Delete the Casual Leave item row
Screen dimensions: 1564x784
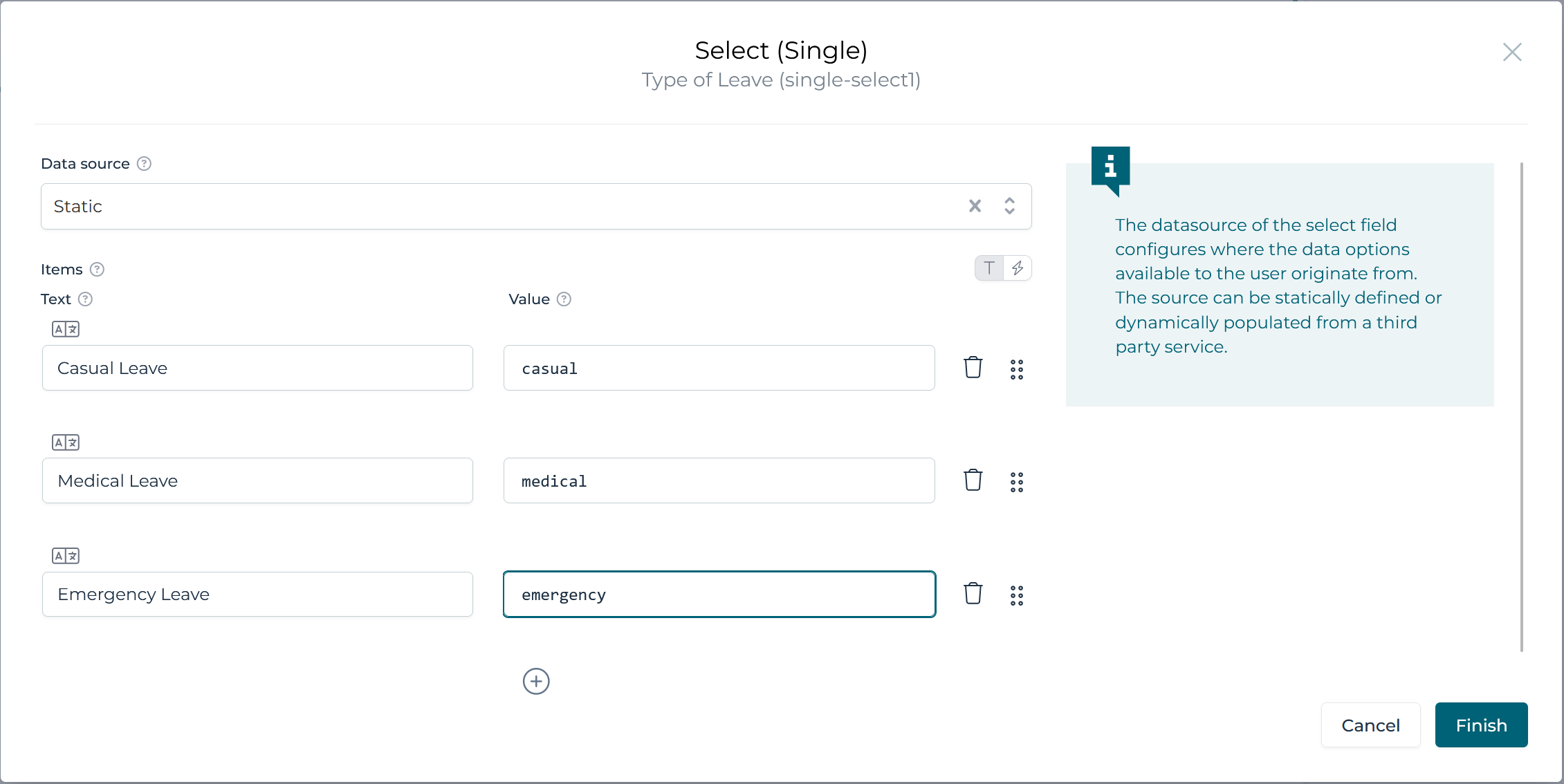[x=973, y=368]
